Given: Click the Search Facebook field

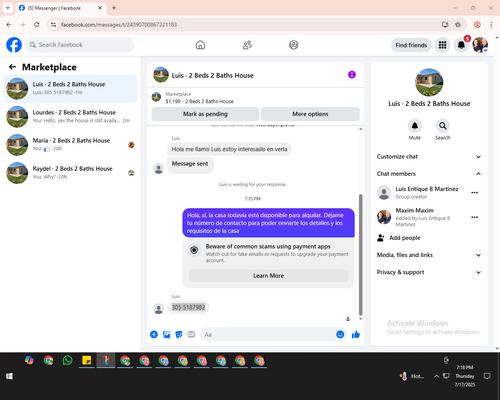Looking at the screenshot, I should click(x=80, y=45).
